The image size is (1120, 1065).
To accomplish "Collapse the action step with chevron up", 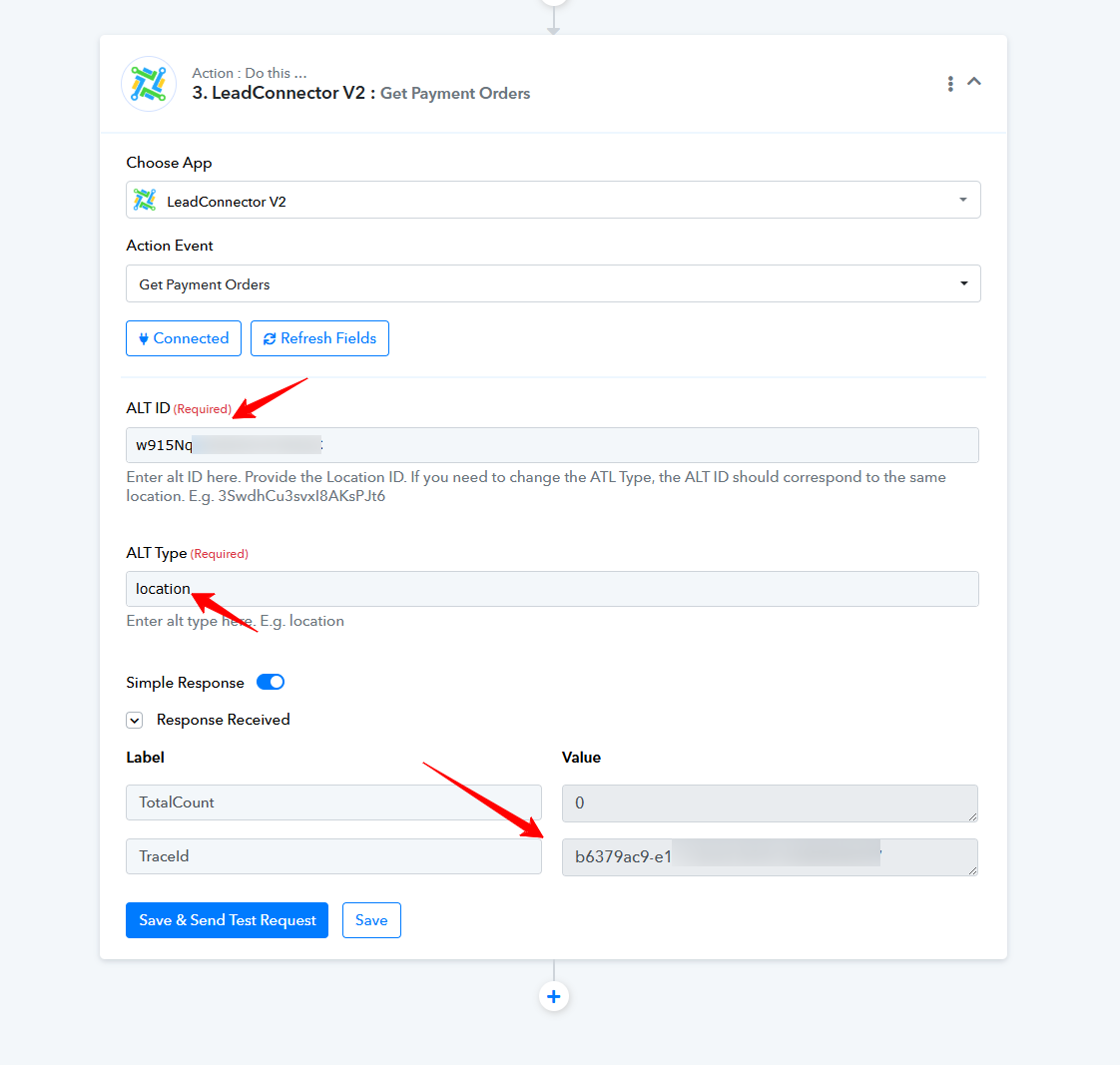I will pos(974,82).
